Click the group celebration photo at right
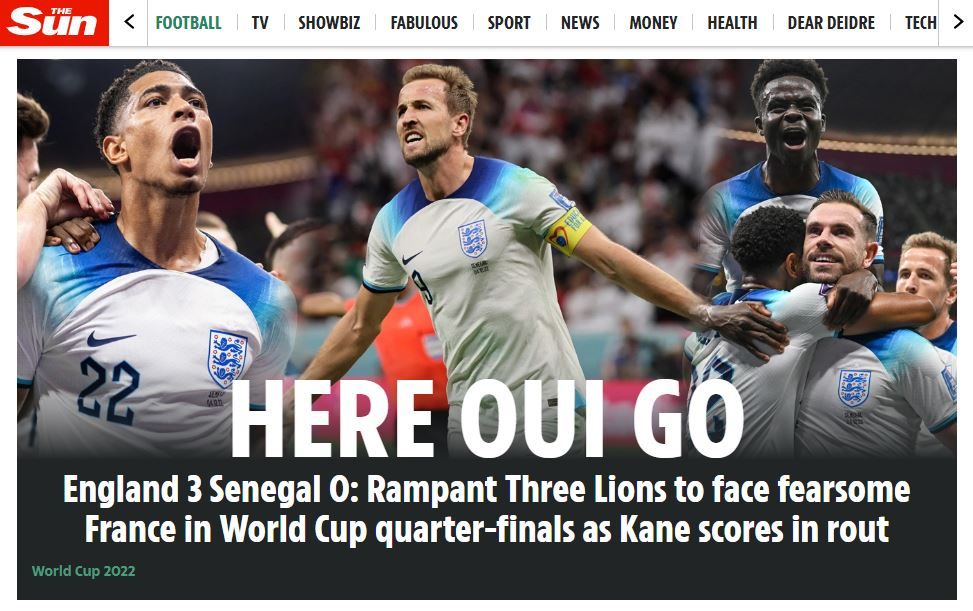Viewport: 973px width, 611px height. point(825,257)
